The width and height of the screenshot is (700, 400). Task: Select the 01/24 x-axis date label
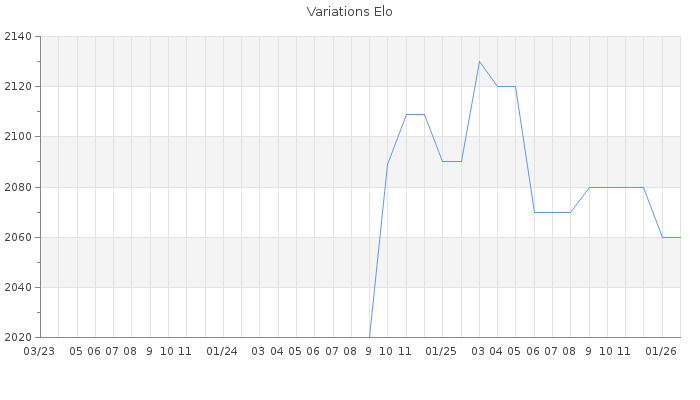click(222, 351)
